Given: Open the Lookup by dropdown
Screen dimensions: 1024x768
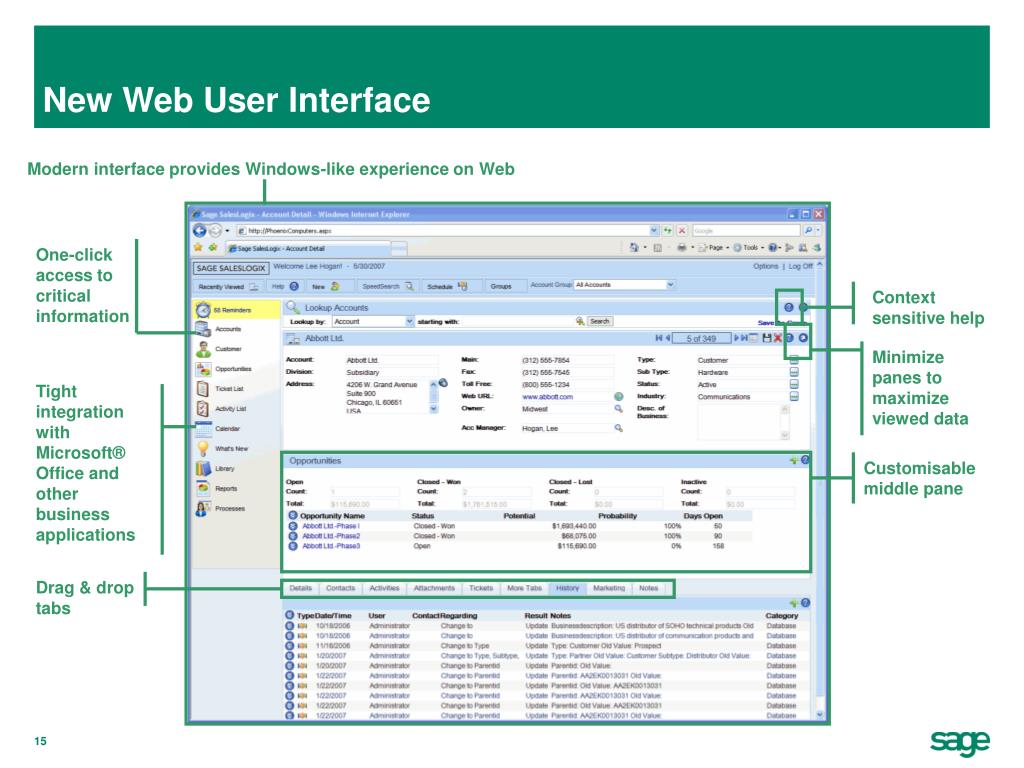Looking at the screenshot, I should (409, 321).
